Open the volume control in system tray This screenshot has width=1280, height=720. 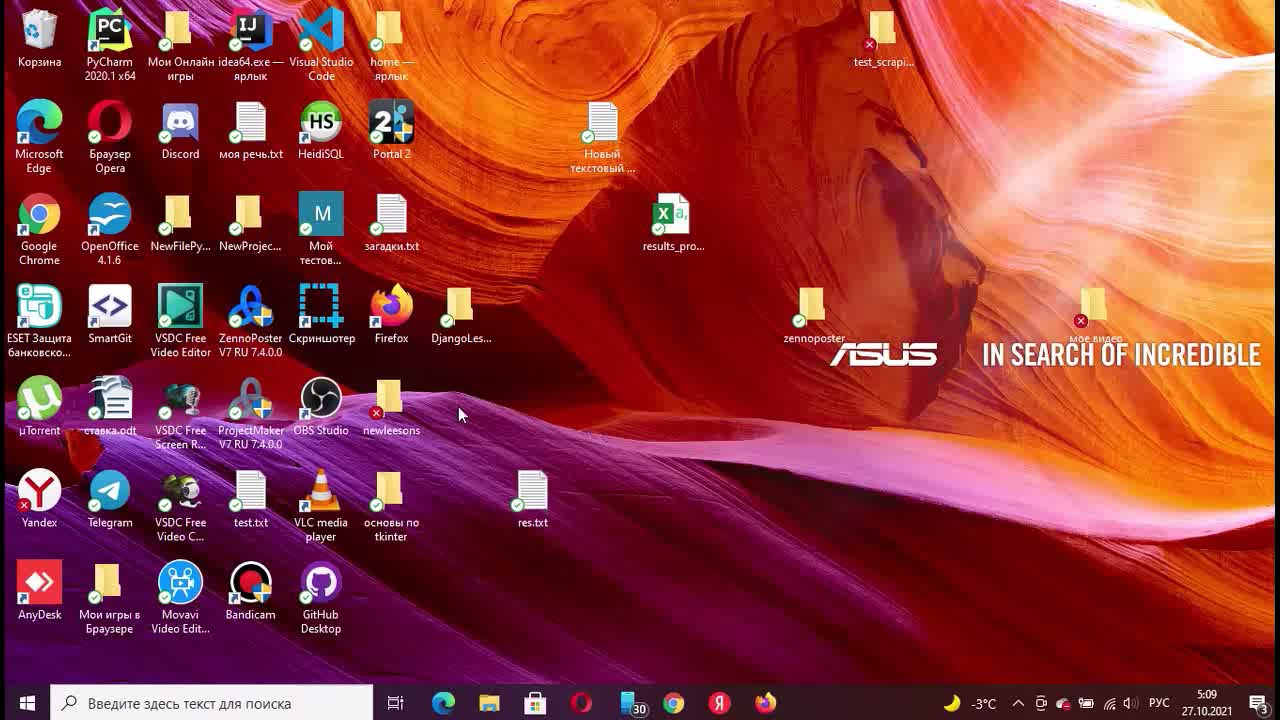pos(1130,703)
